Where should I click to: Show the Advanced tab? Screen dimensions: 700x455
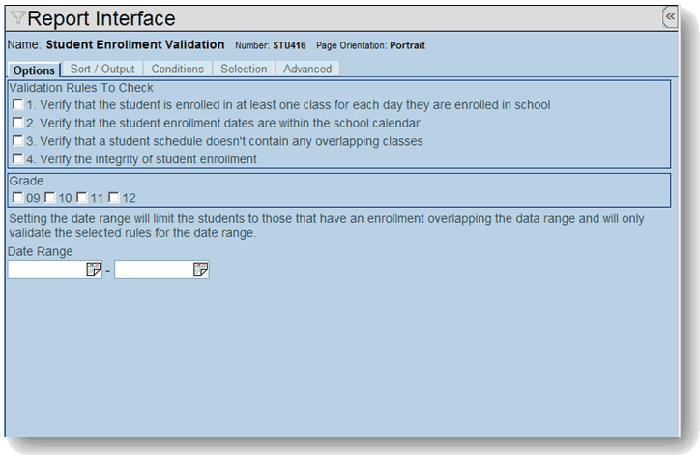[307, 69]
